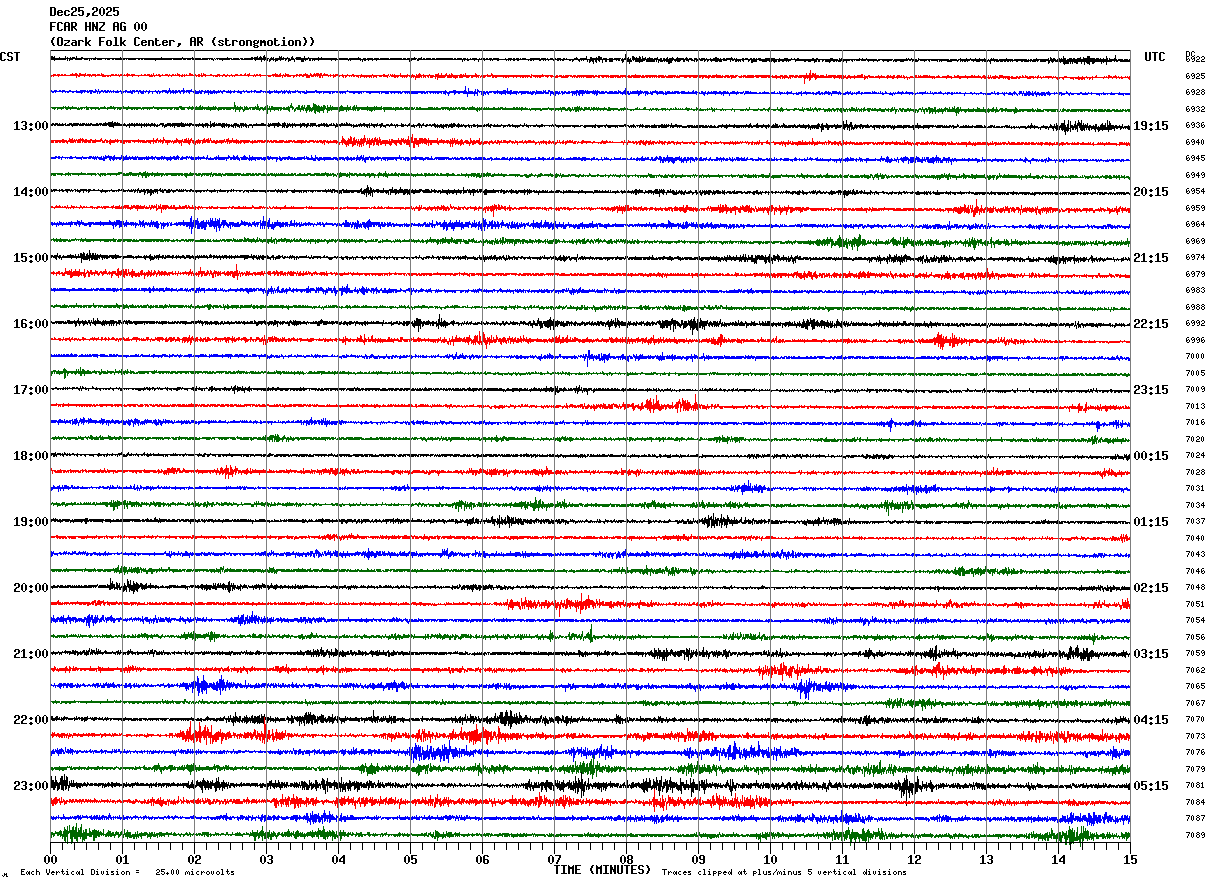Viewport: 1210px width, 886px height.
Task: Pick minute 00 on the time axis
Action: click(x=51, y=859)
